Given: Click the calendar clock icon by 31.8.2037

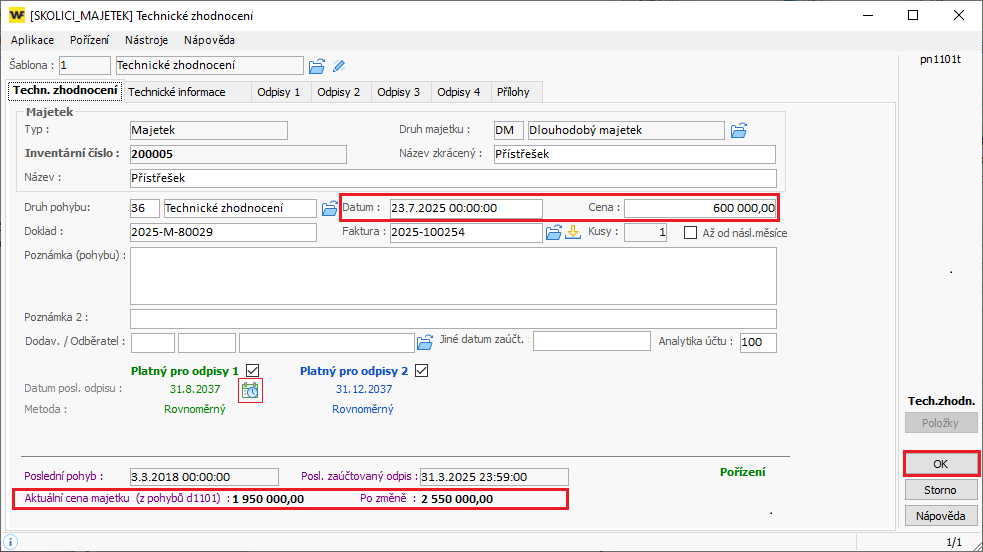Looking at the screenshot, I should point(250,390).
